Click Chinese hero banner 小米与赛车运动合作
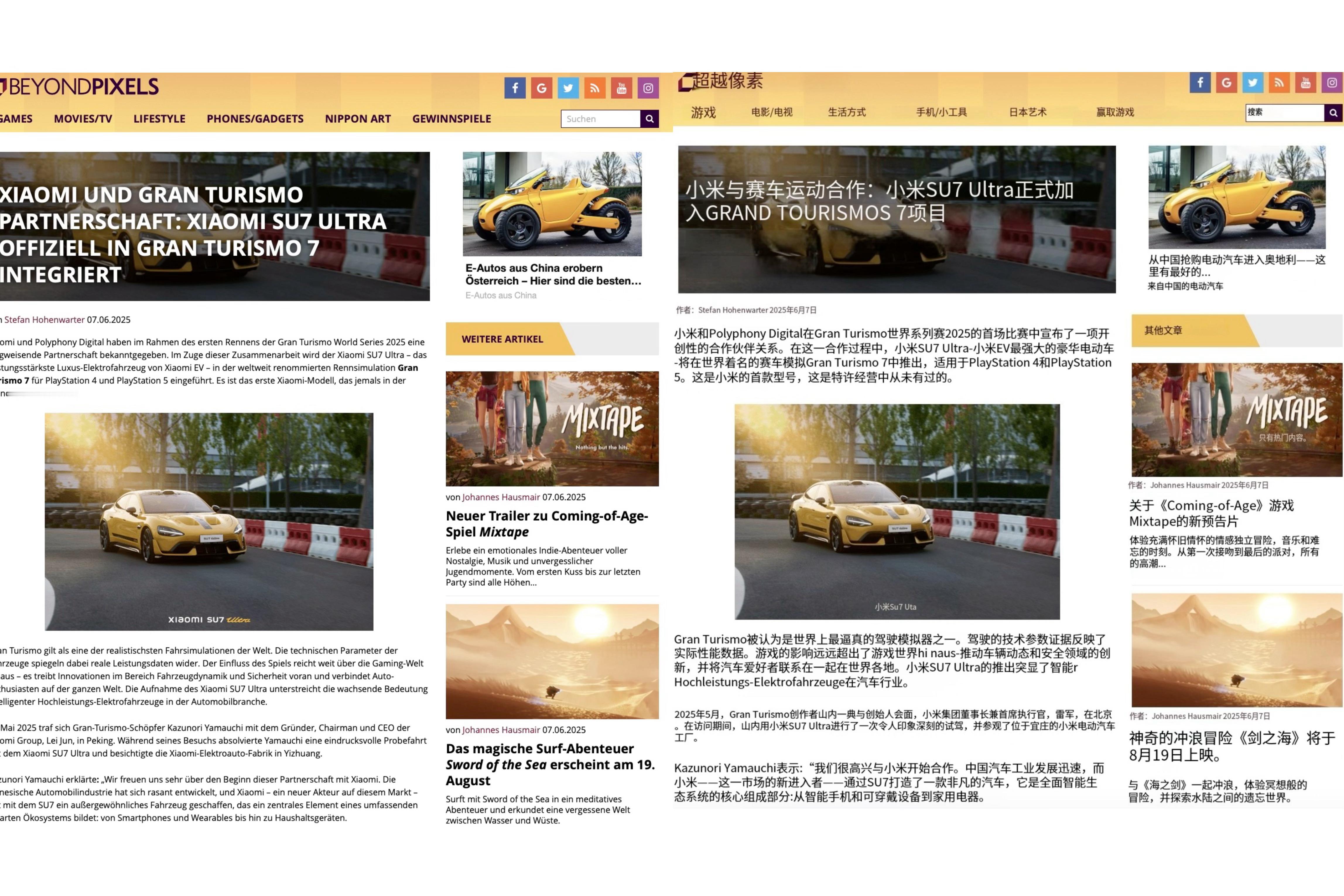 (897, 219)
